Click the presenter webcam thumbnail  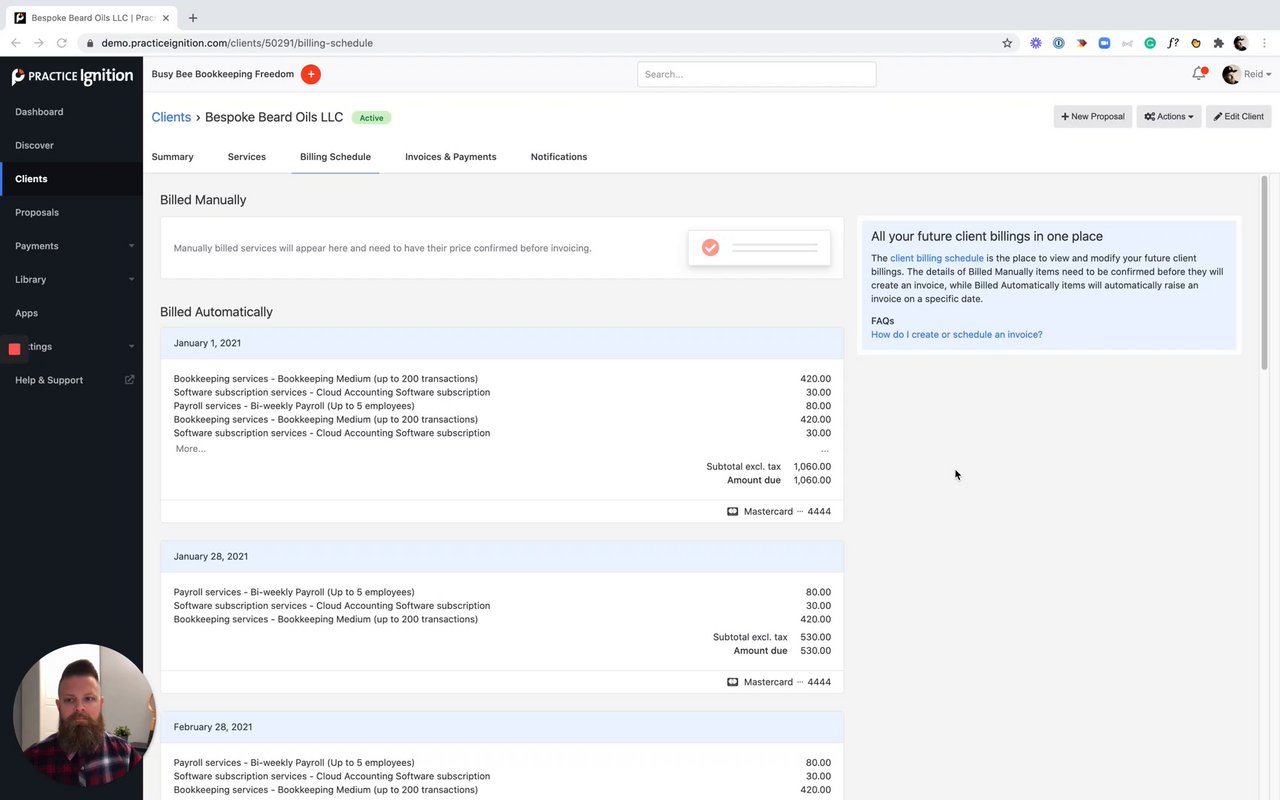pyautogui.click(x=84, y=717)
